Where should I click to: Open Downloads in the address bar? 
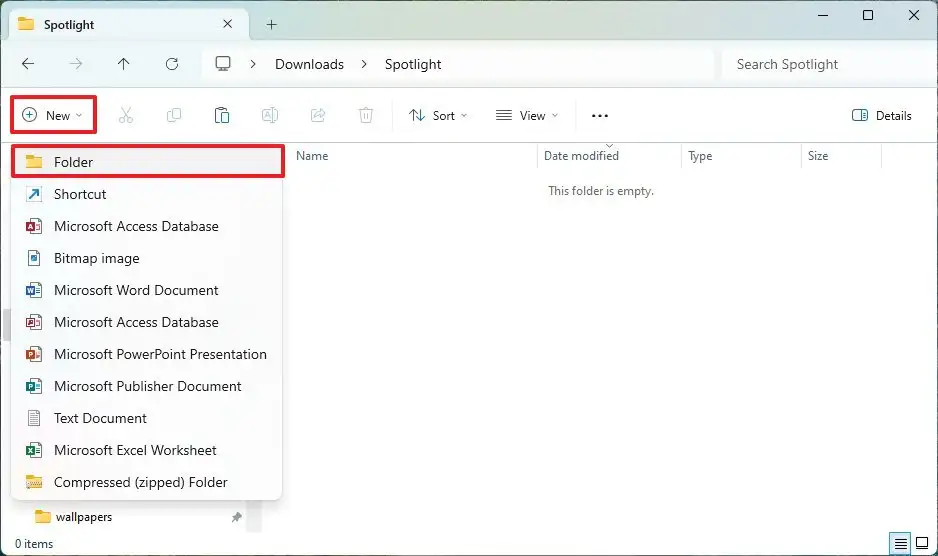point(309,64)
